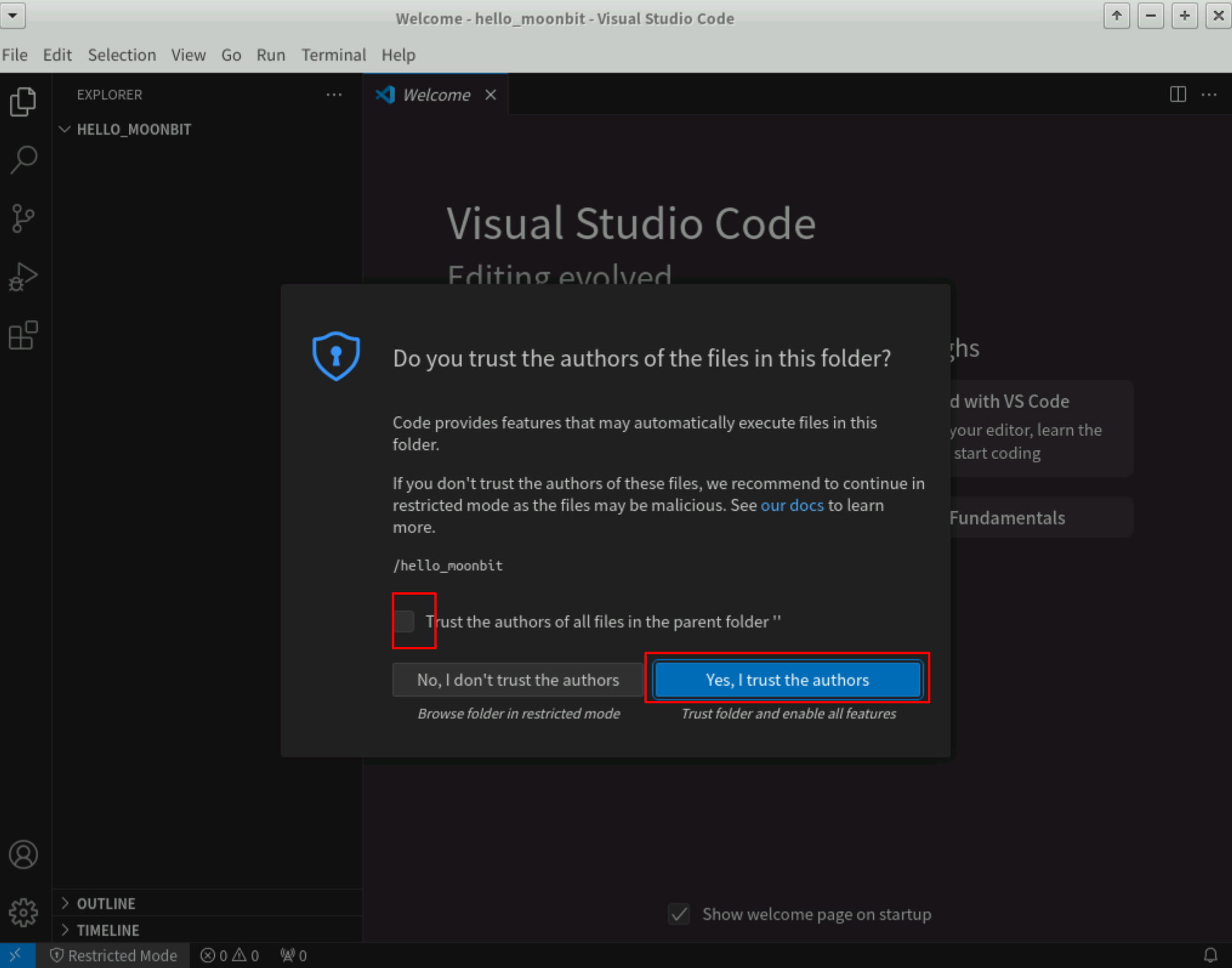
Task: Open the Accounts menu icon
Action: [x=23, y=854]
